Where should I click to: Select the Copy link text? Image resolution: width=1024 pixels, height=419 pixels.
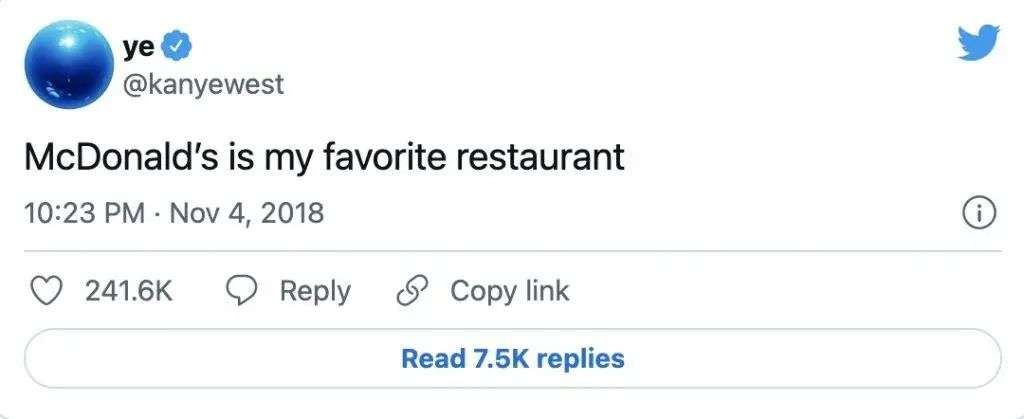tap(509, 291)
